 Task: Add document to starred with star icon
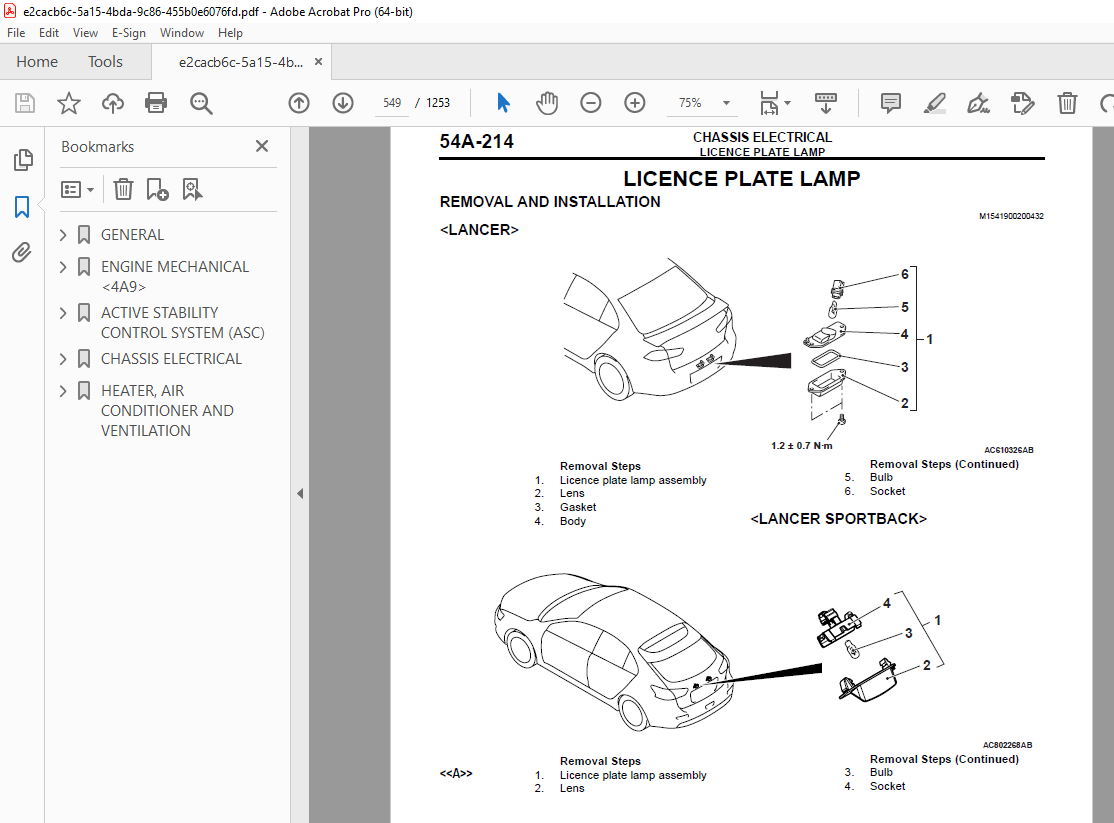click(x=69, y=103)
